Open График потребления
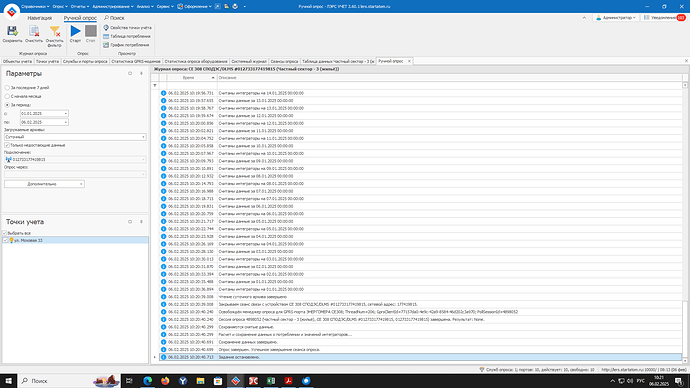Screen dimensions: 690x388 pyautogui.click(x=126, y=45)
